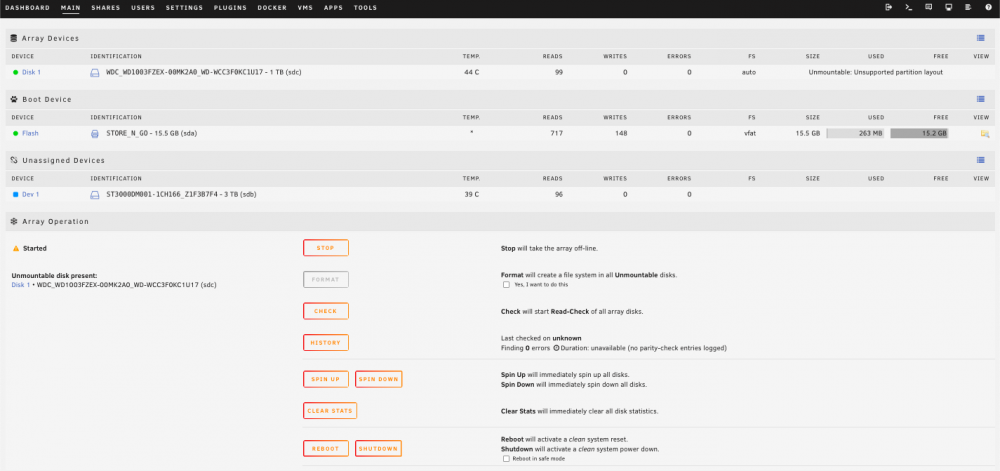Open the Dashboard tab
This screenshot has height=471, width=1000.
point(27,8)
